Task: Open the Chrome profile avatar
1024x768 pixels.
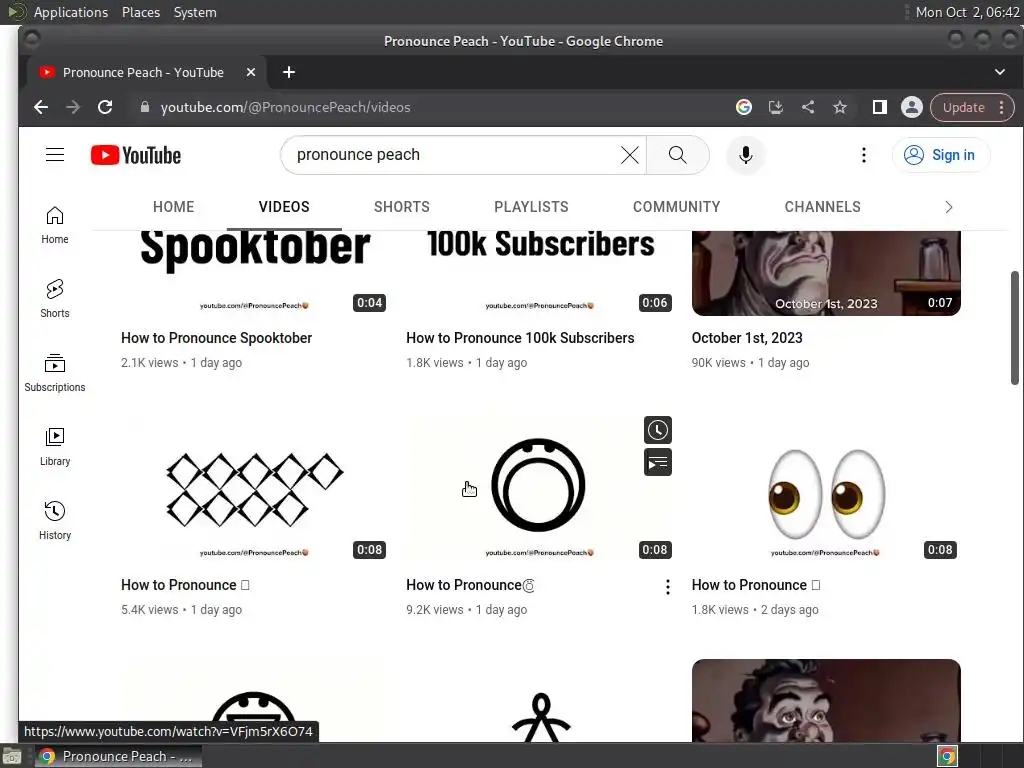Action: pos(912,107)
